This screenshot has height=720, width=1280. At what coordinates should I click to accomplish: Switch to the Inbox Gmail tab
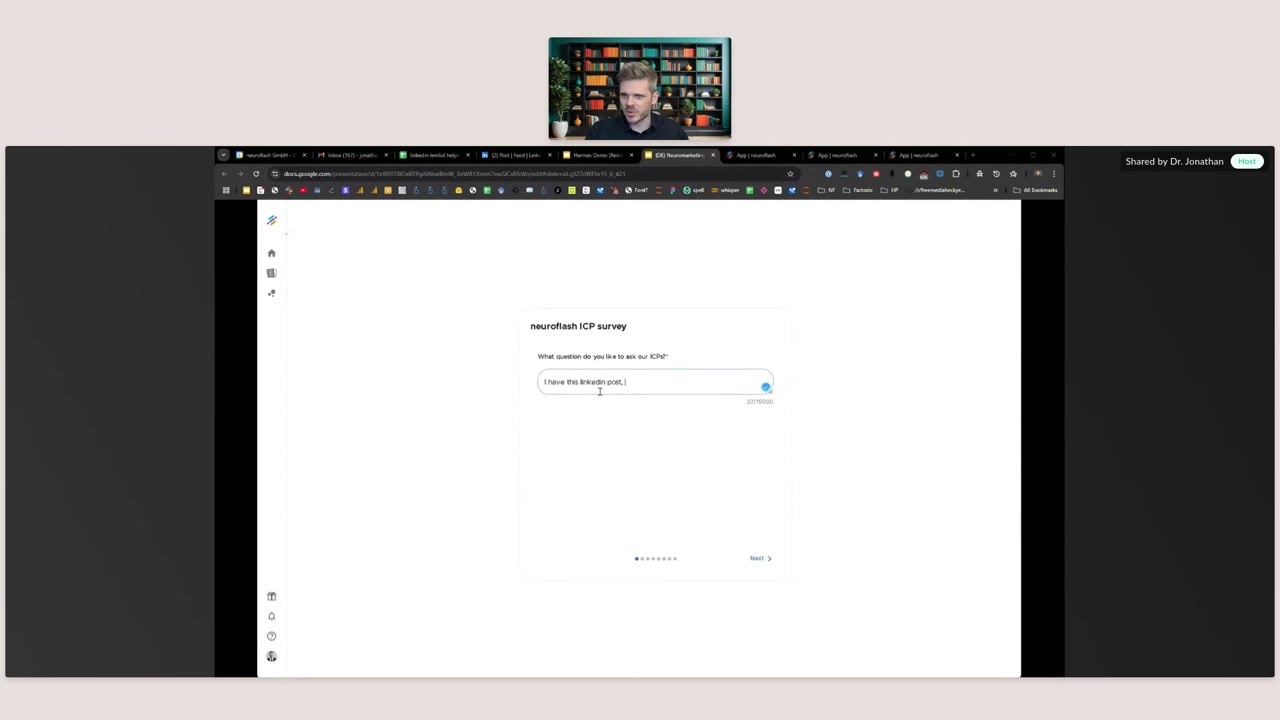click(347, 155)
